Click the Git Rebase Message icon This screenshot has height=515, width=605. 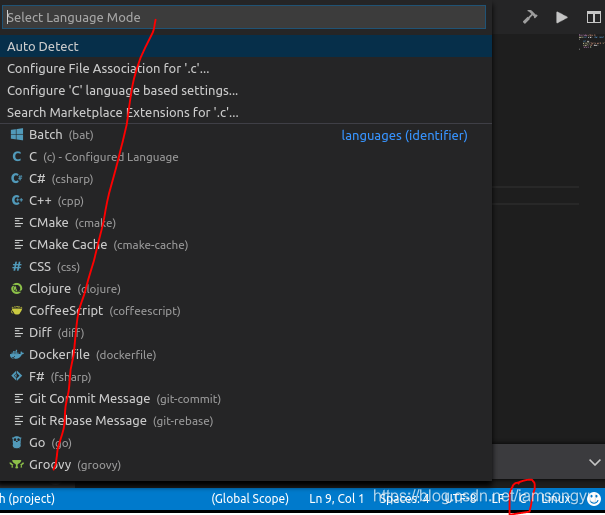pos(18,420)
